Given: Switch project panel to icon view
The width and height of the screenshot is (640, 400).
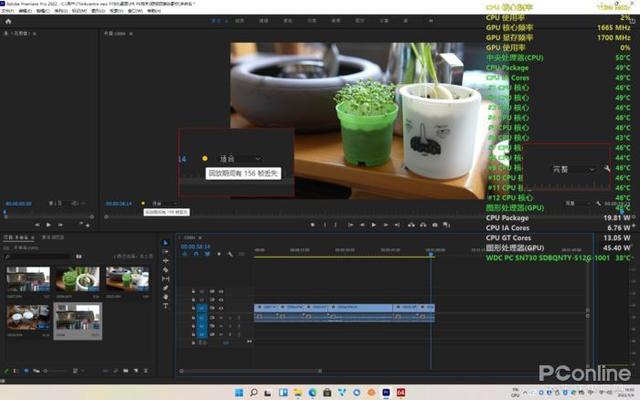Looking at the screenshot, I should click(x=26, y=371).
